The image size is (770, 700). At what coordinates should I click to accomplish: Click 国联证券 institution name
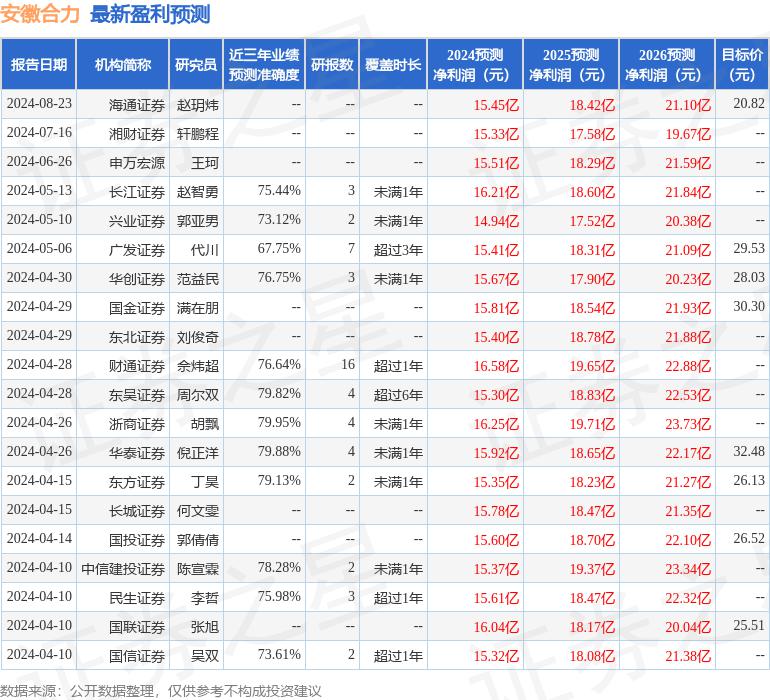(137, 627)
